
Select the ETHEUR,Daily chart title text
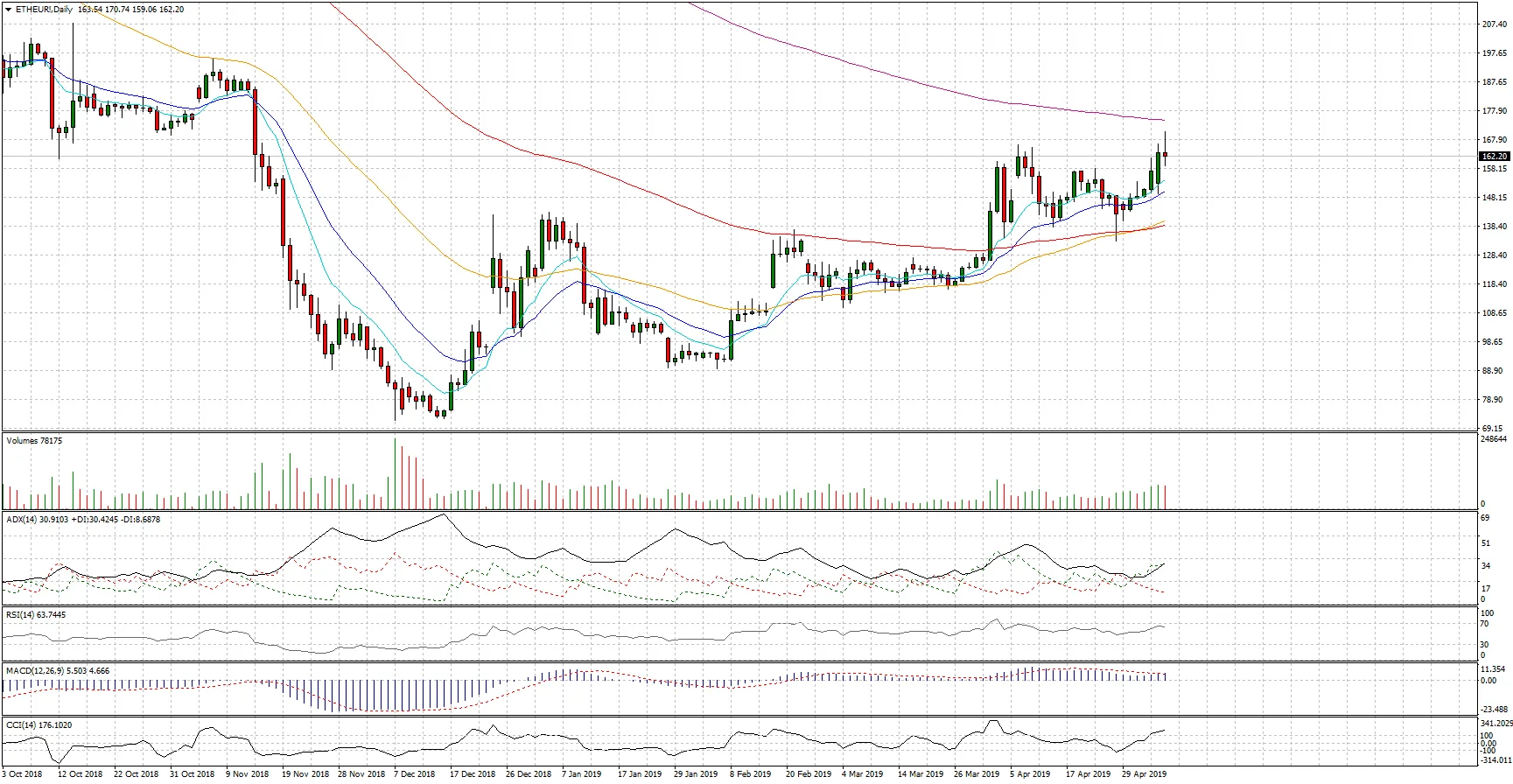[45, 9]
